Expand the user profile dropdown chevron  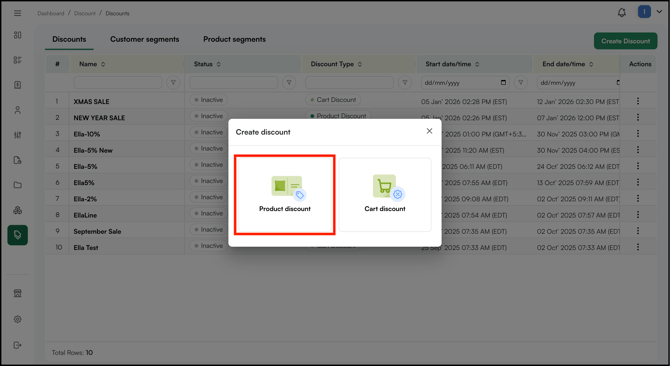(659, 12)
